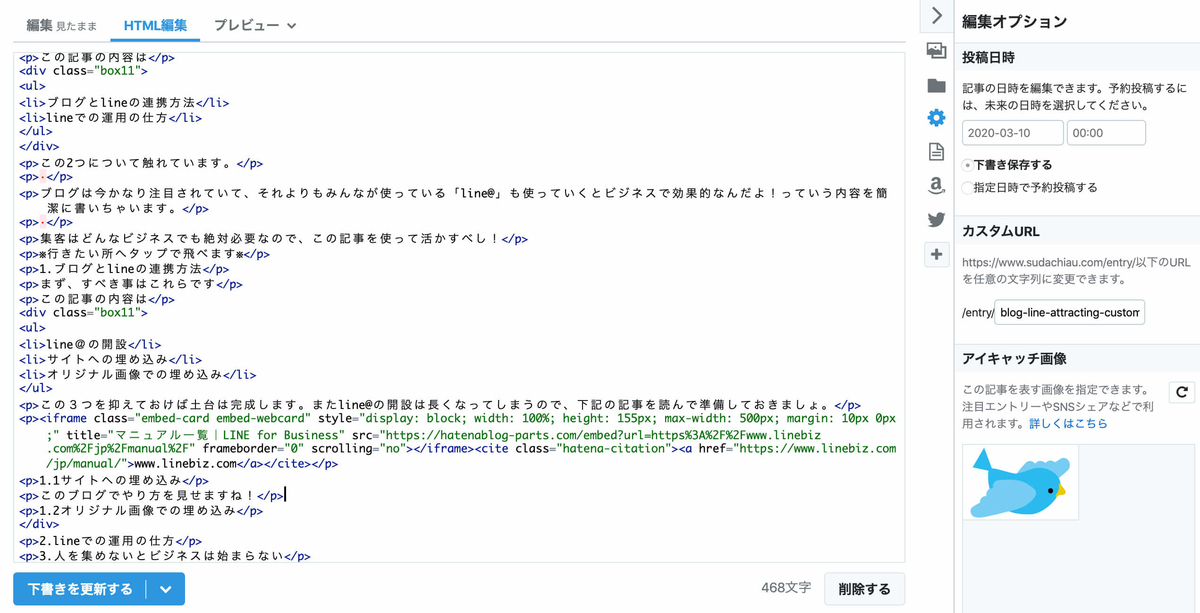1200x613 pixels.
Task: Click code line <li>line@の開設</li>
Action: (90, 344)
